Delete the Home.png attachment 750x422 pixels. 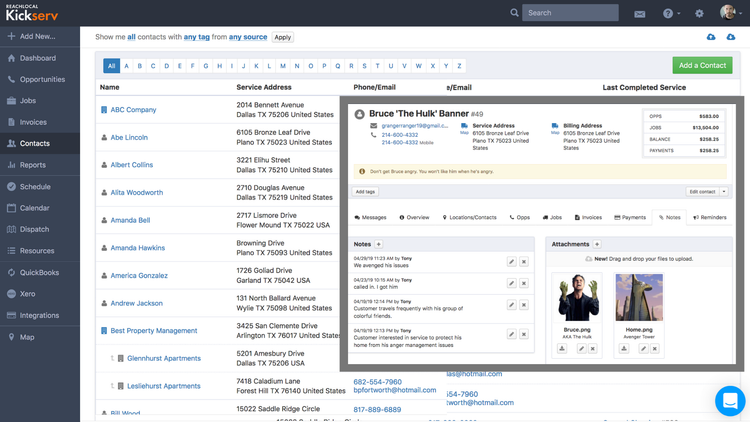tap(655, 349)
